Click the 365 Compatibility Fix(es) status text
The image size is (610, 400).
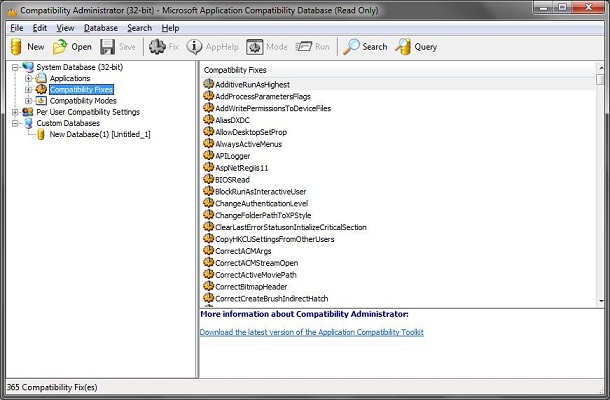tap(53, 387)
